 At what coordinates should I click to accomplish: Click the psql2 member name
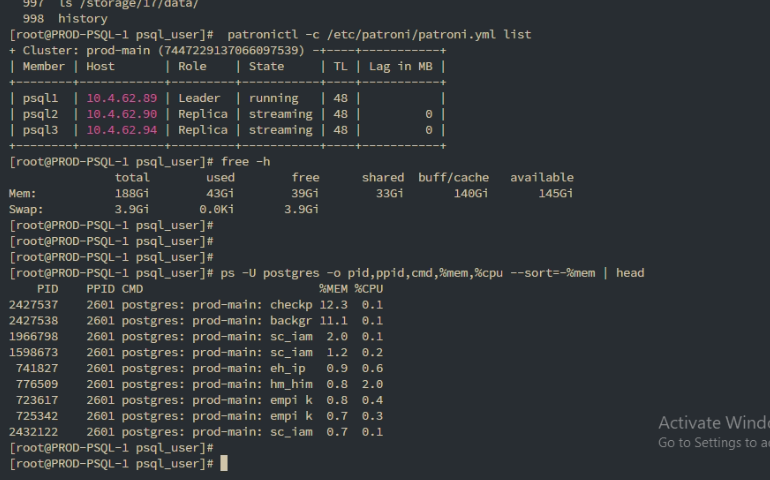41,114
